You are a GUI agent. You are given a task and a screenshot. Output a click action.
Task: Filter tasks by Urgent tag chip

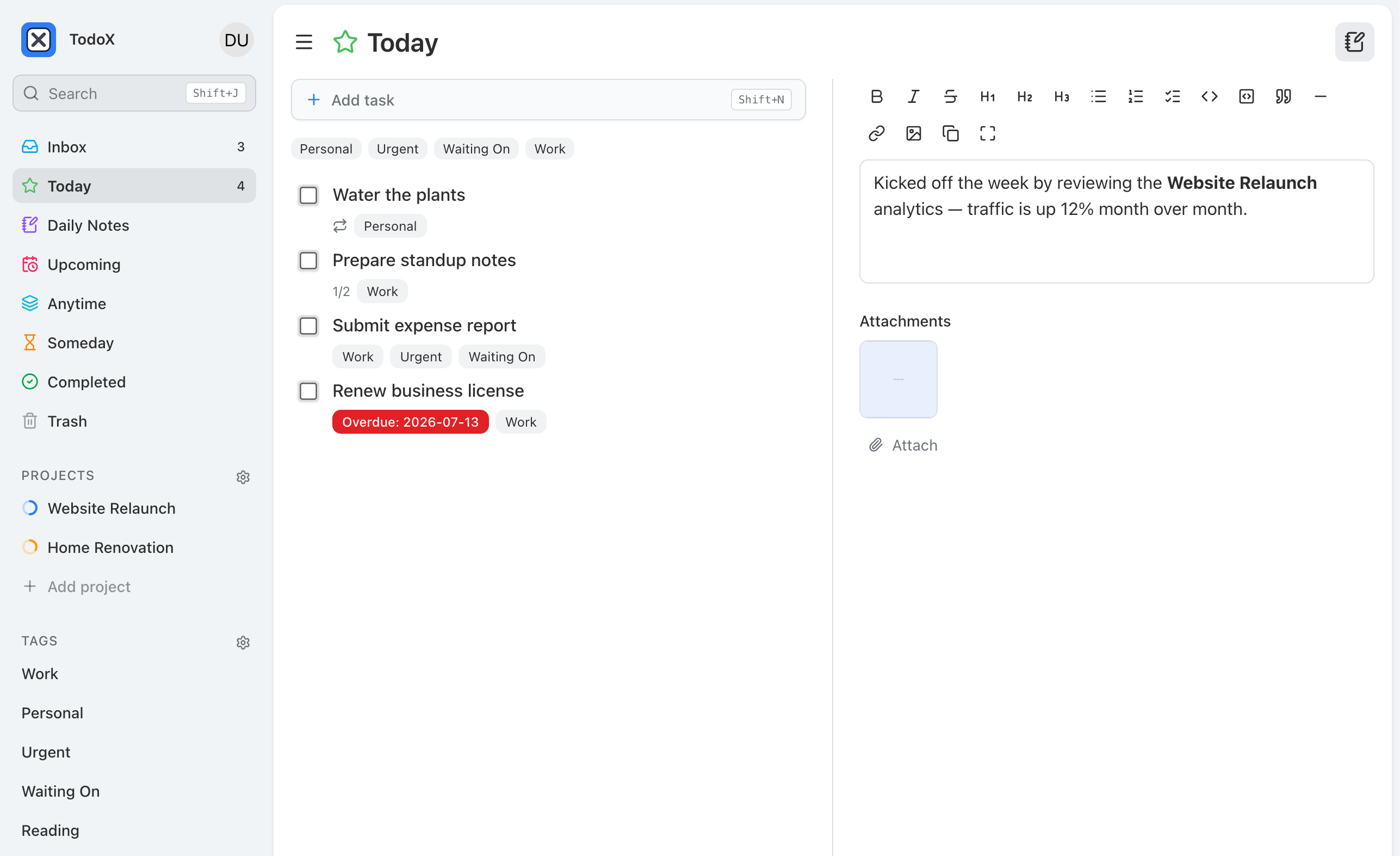point(397,149)
